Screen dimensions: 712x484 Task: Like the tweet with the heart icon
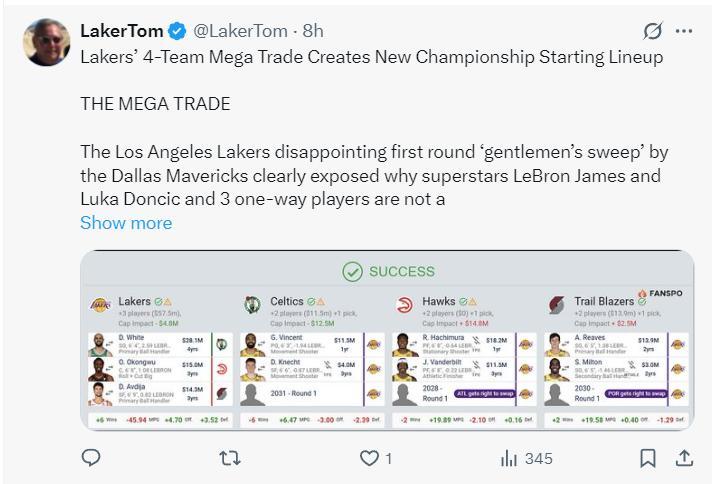pyautogui.click(x=370, y=458)
